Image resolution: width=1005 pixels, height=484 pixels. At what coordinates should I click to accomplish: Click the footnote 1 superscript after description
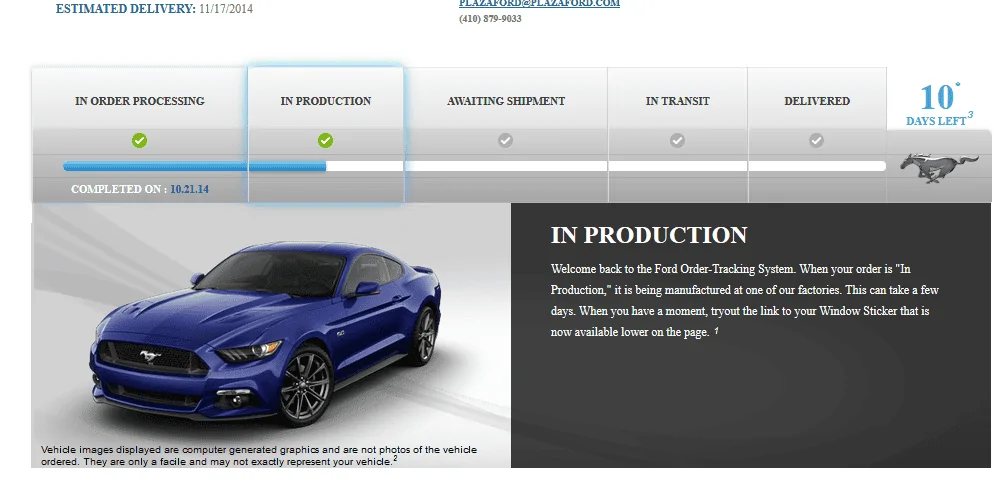pos(716,331)
